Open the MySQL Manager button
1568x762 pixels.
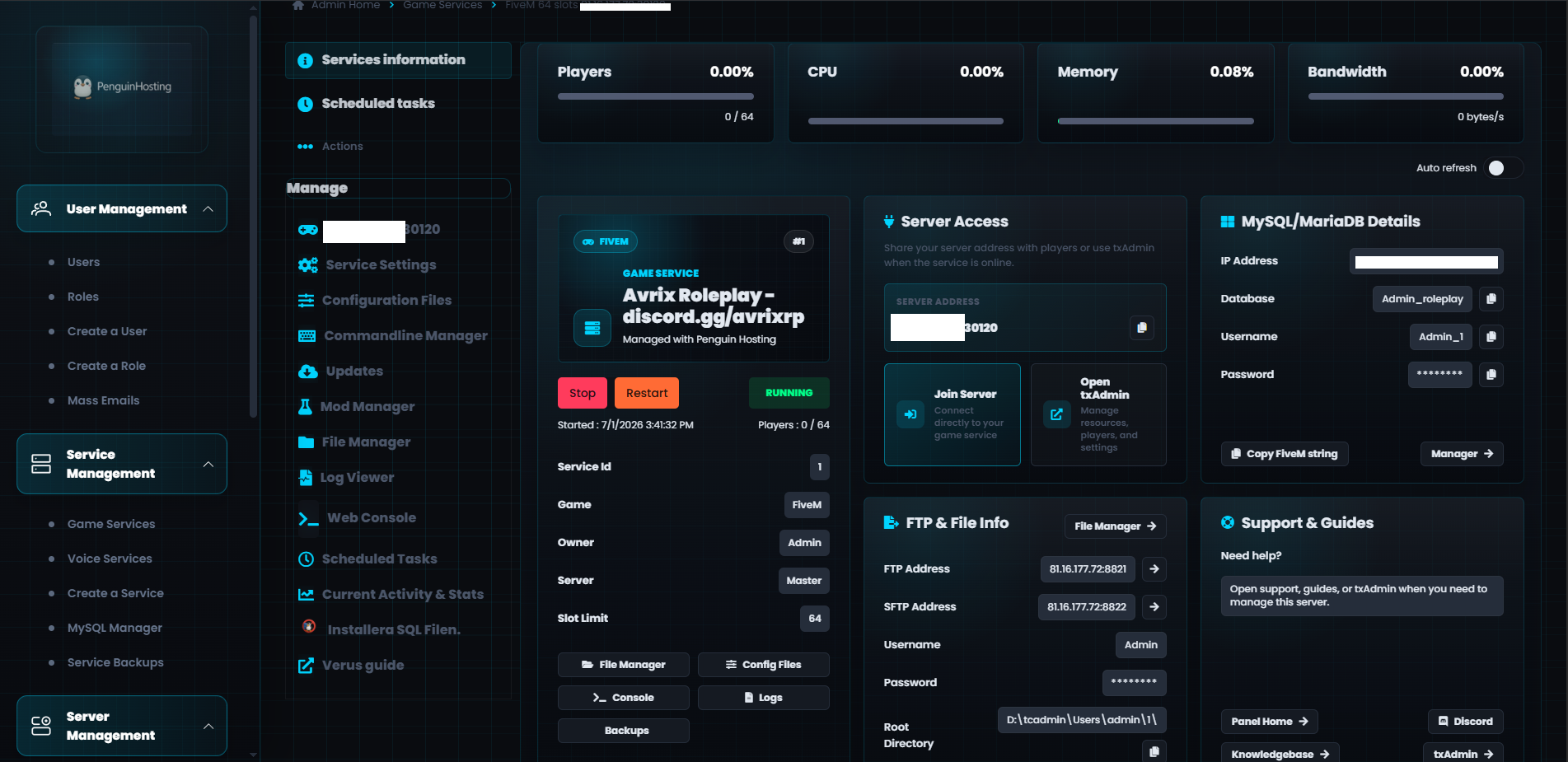point(1462,454)
